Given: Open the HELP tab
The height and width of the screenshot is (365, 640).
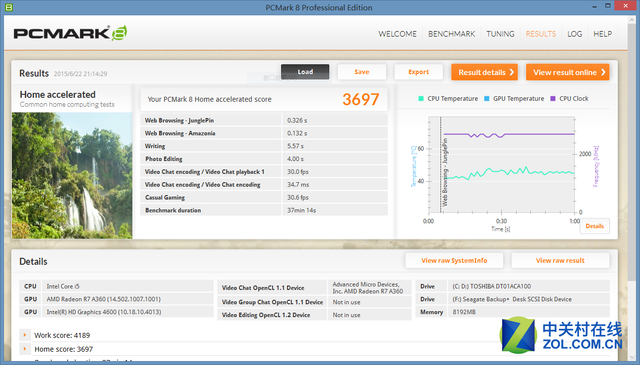Looking at the screenshot, I should [x=602, y=34].
